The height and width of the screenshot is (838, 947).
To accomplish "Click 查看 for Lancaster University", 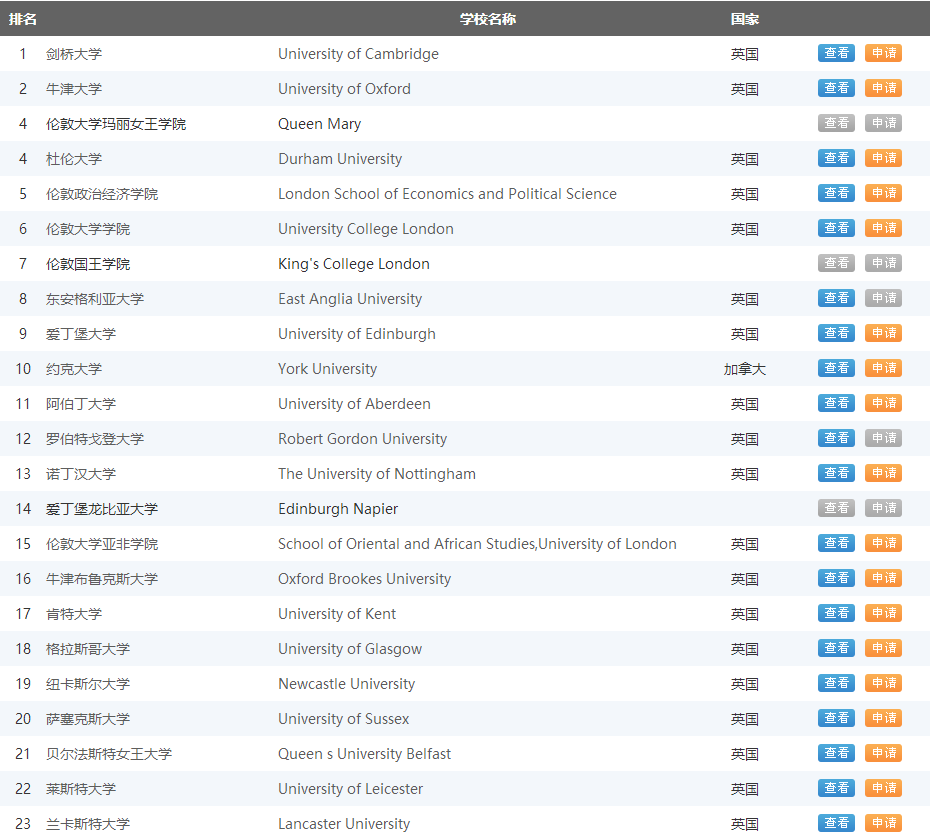I will [x=836, y=824].
